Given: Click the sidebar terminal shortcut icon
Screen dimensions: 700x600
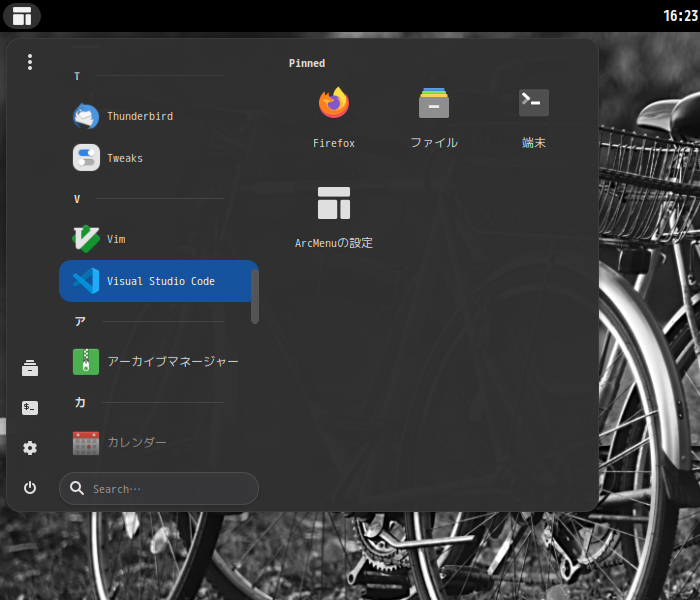Looking at the screenshot, I should pos(30,408).
